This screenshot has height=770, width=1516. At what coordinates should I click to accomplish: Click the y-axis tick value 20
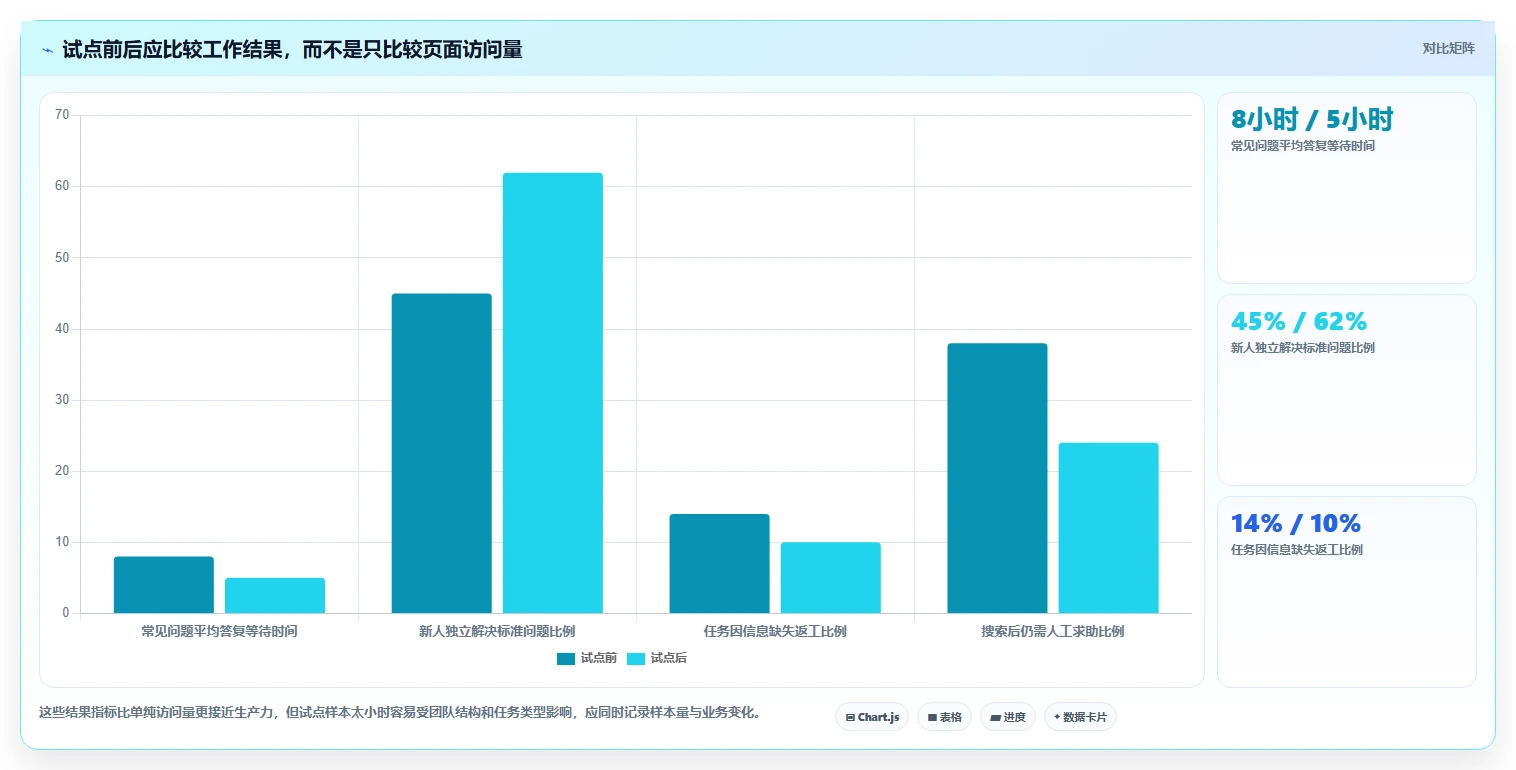pyautogui.click(x=62, y=471)
